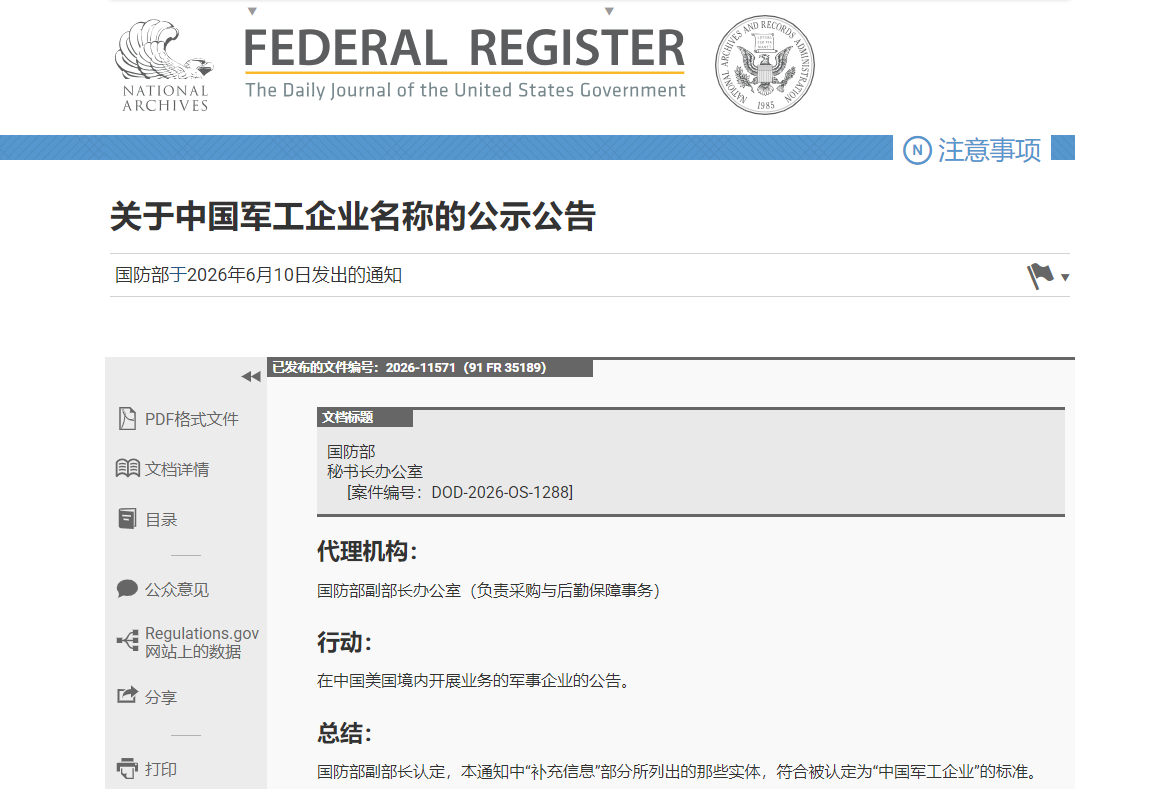Click the National Archives and Records Administration seal
1162x789 pixels.
pyautogui.click(x=764, y=64)
